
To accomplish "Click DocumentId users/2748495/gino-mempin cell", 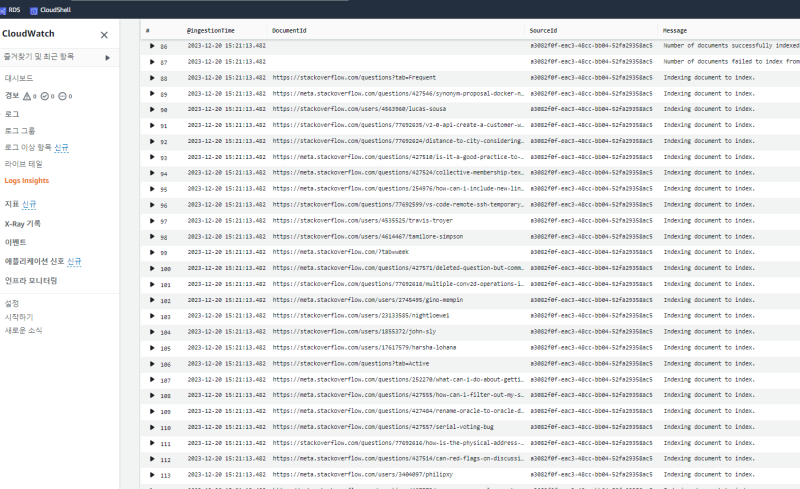I will coord(368,300).
